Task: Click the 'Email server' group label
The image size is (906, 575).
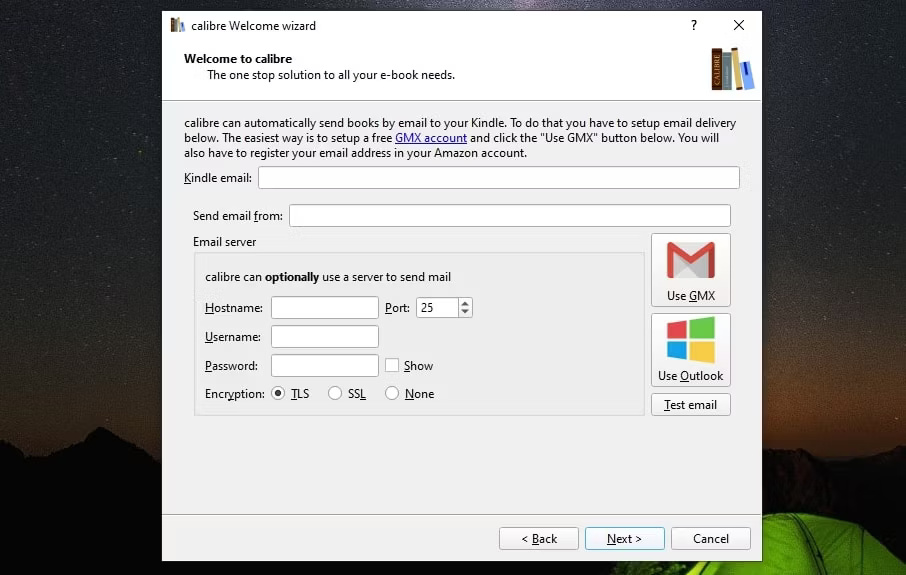Action: (x=224, y=242)
